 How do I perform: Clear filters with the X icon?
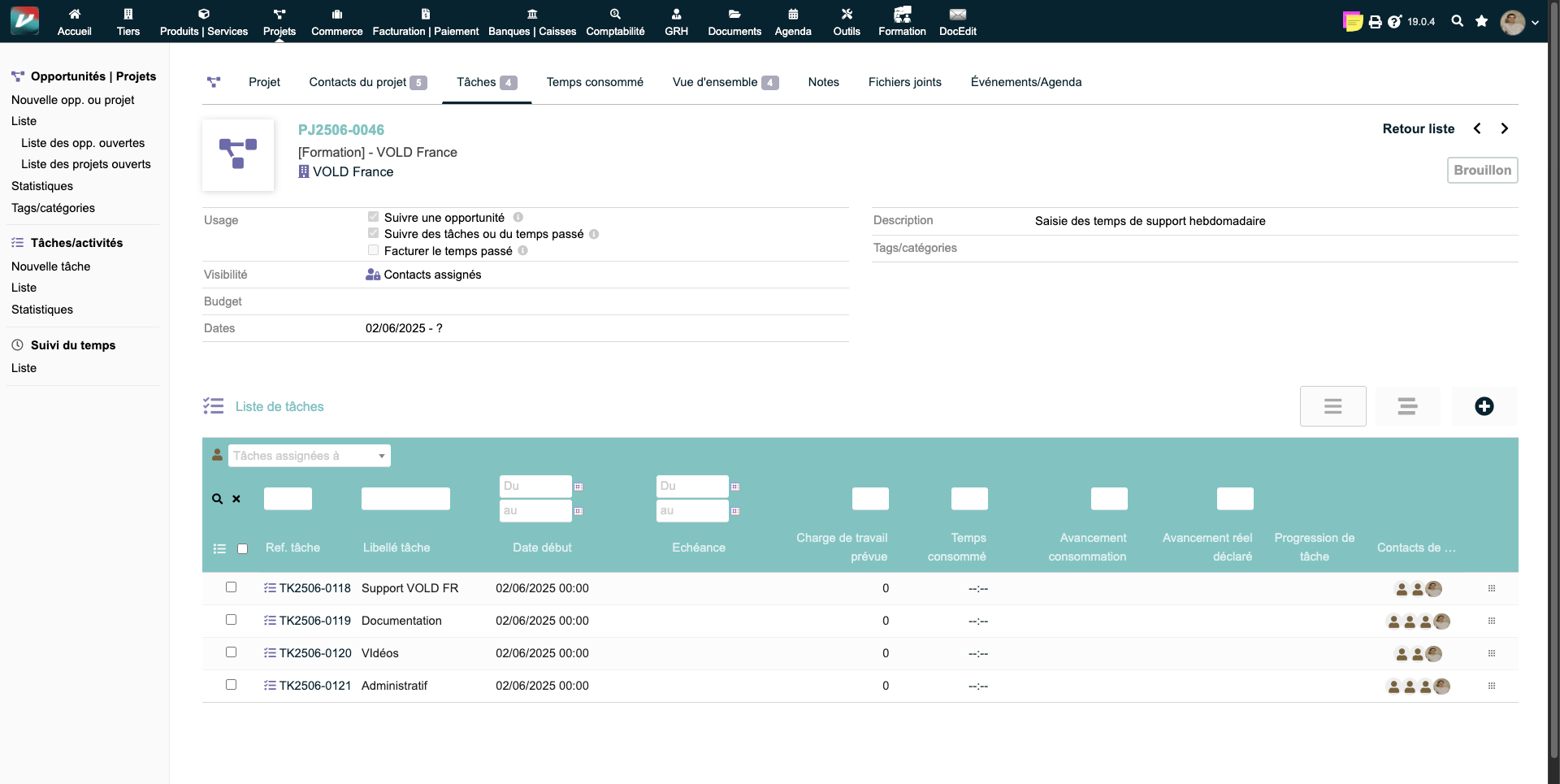(236, 499)
